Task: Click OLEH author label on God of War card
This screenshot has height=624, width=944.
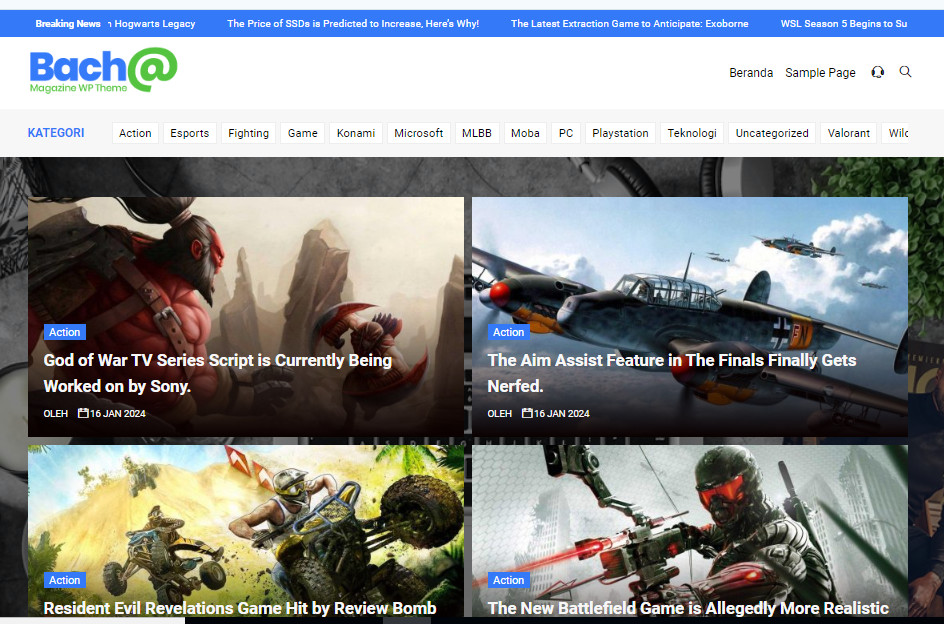Action: click(x=55, y=413)
